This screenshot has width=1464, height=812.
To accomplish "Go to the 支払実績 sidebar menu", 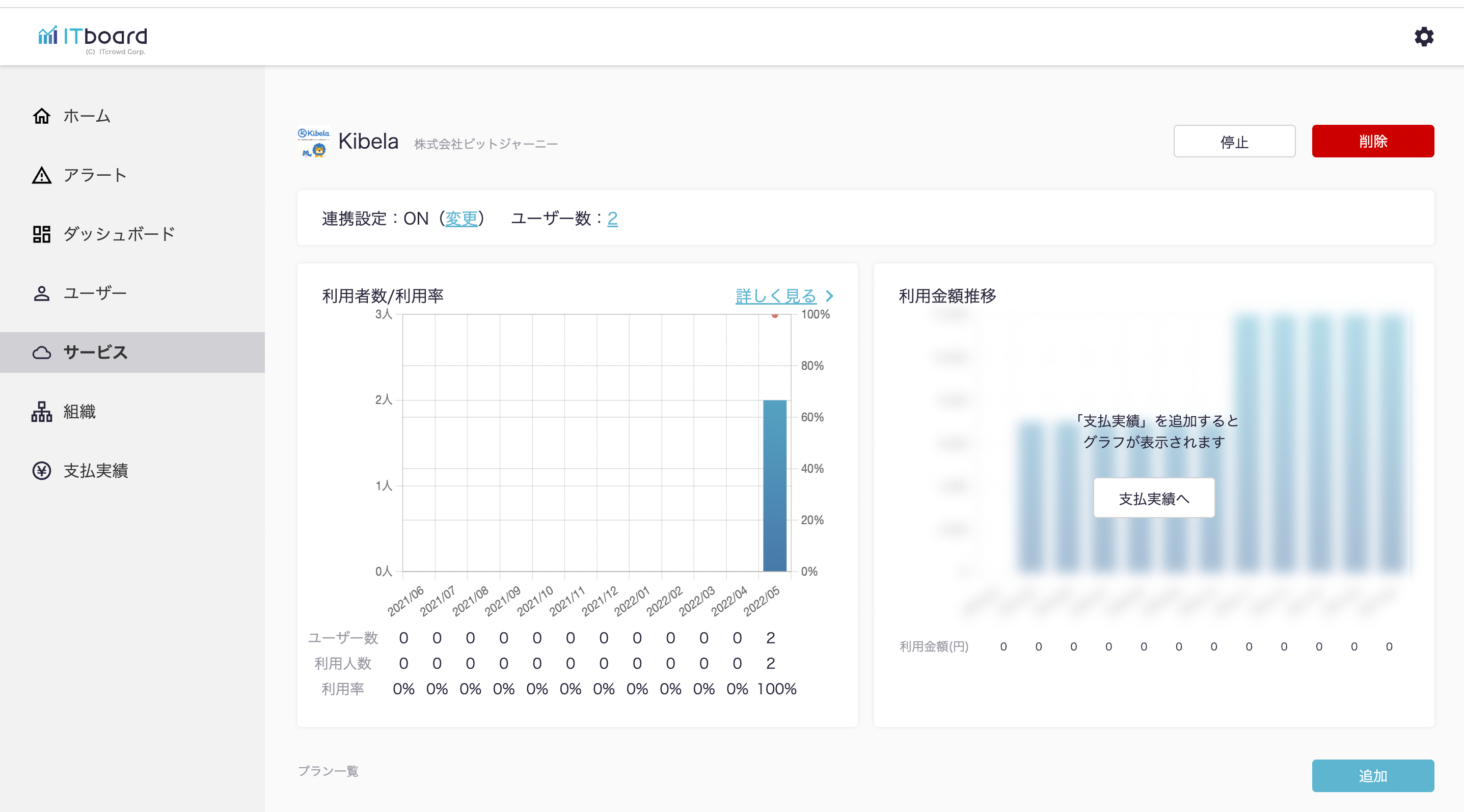I will point(95,471).
